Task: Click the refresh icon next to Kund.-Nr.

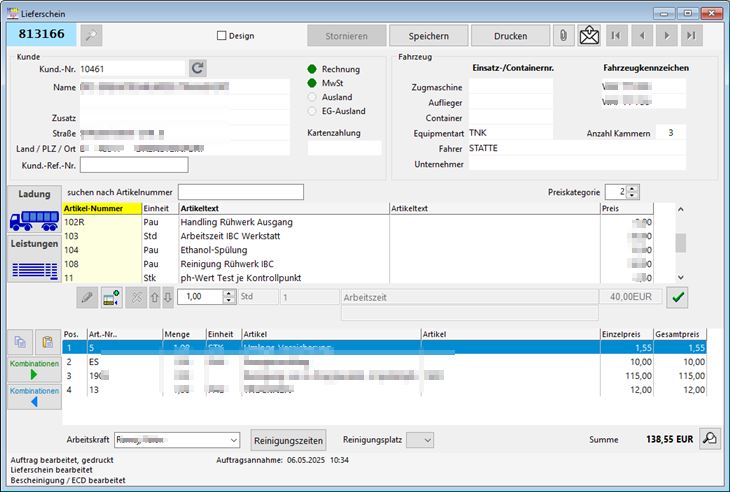Action: pos(198,68)
